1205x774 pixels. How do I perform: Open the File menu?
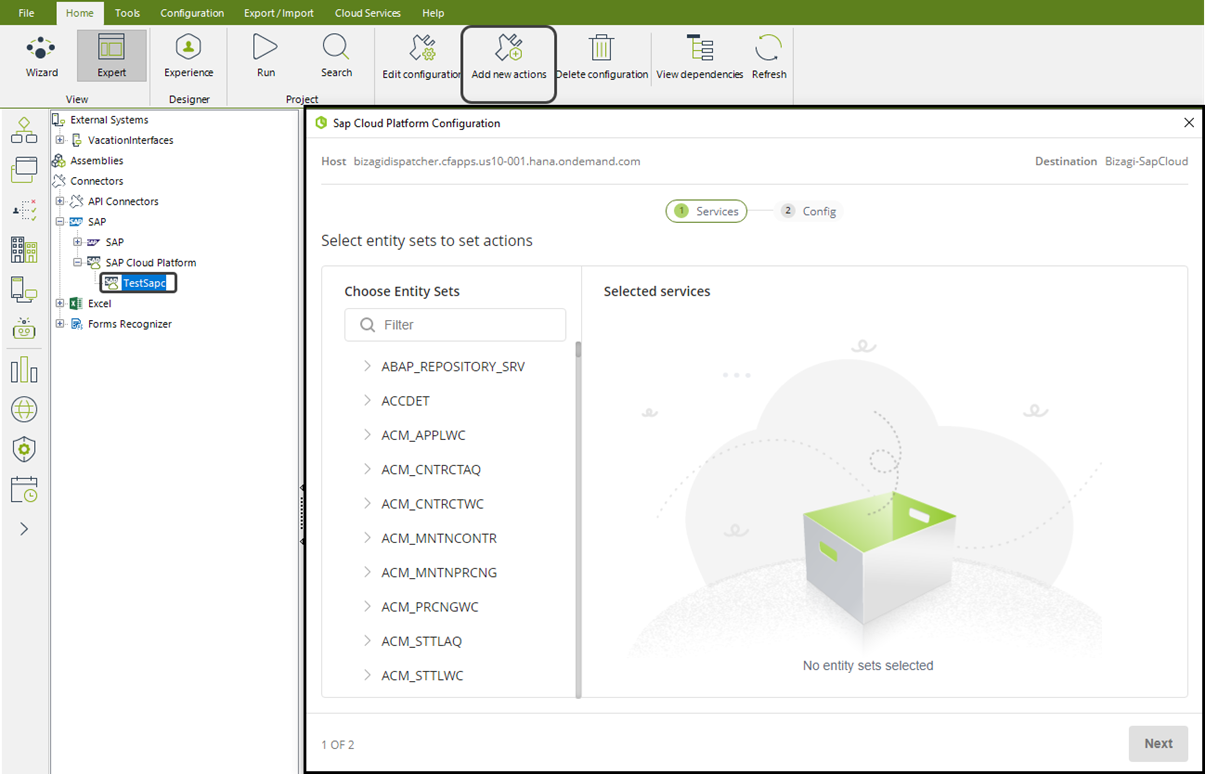coord(26,13)
